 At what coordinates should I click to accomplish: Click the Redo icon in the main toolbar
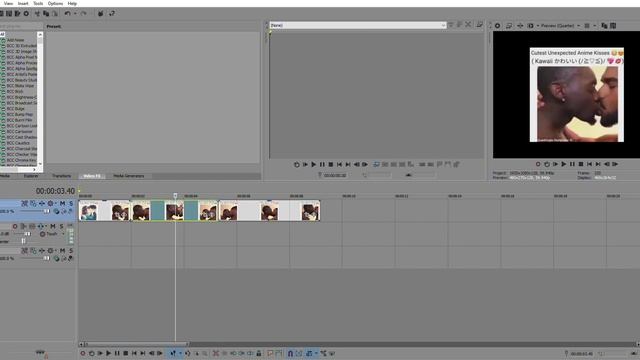click(x=84, y=13)
